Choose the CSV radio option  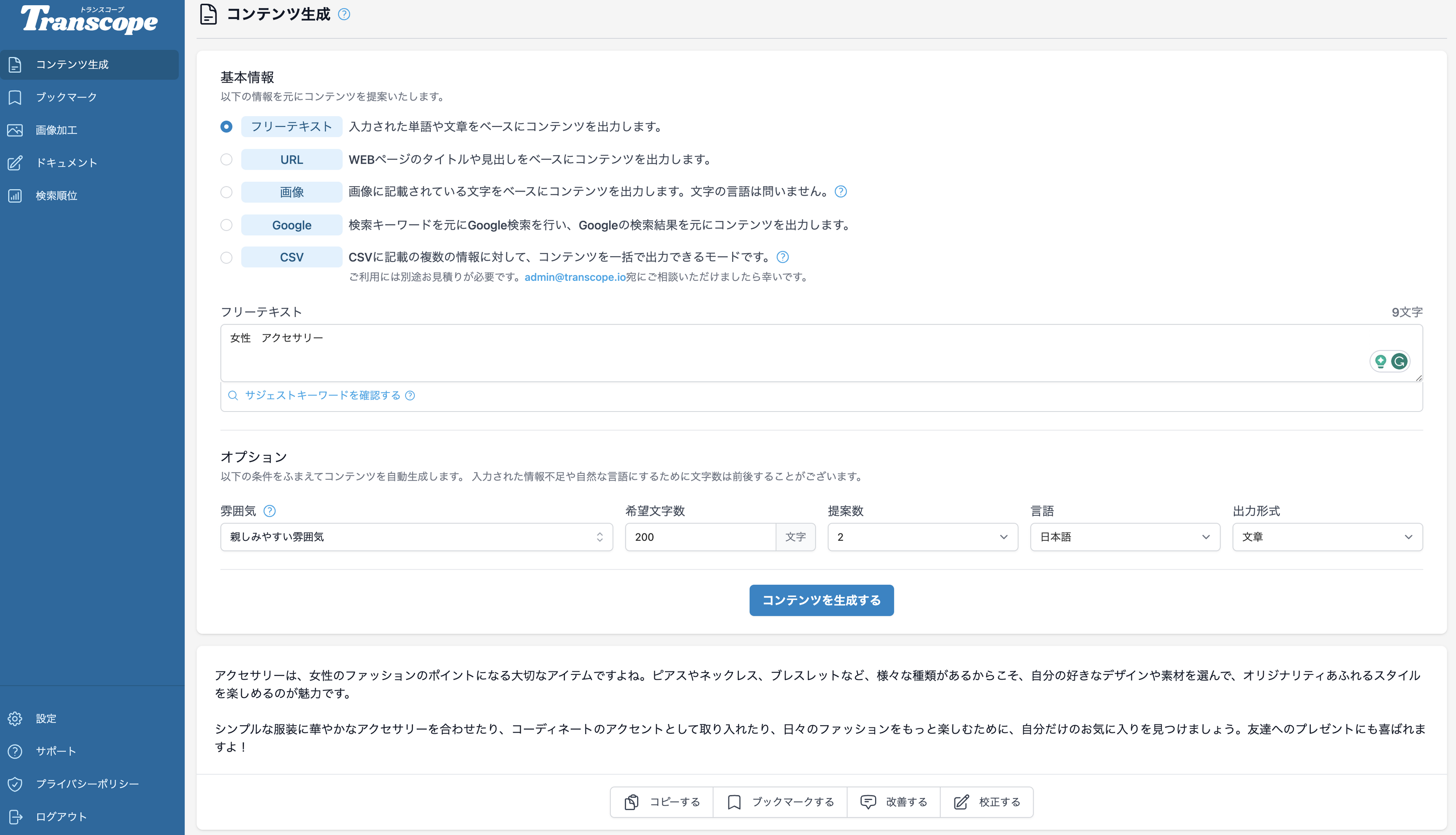[x=226, y=258]
